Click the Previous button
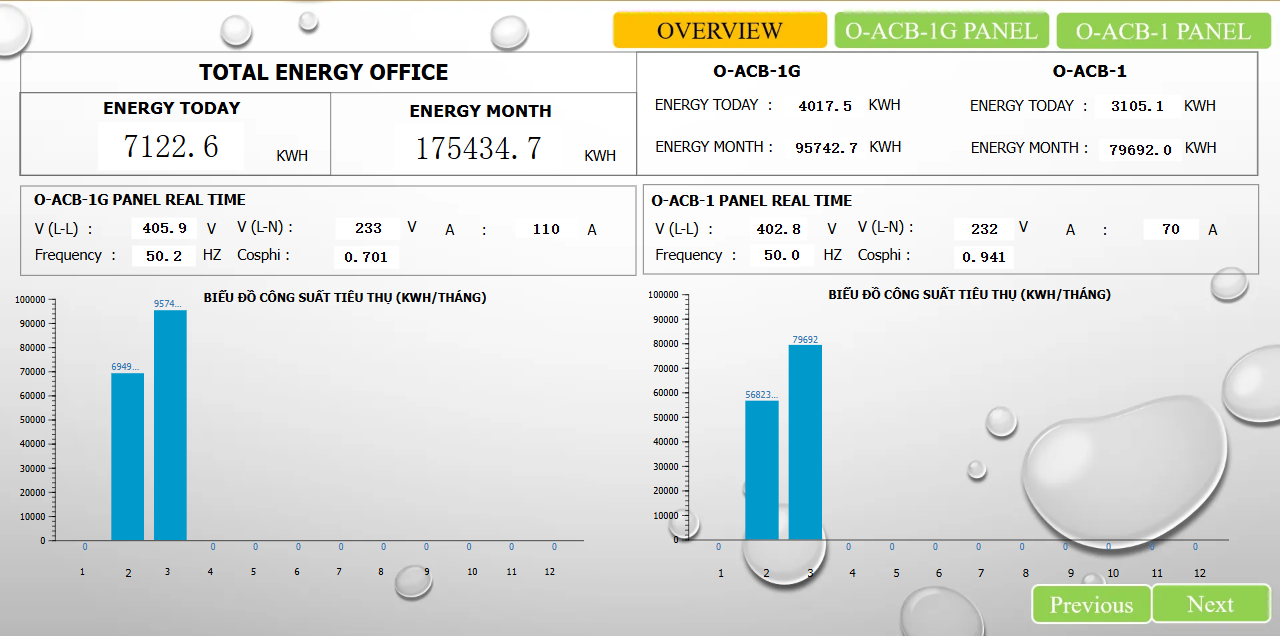 pos(1091,604)
